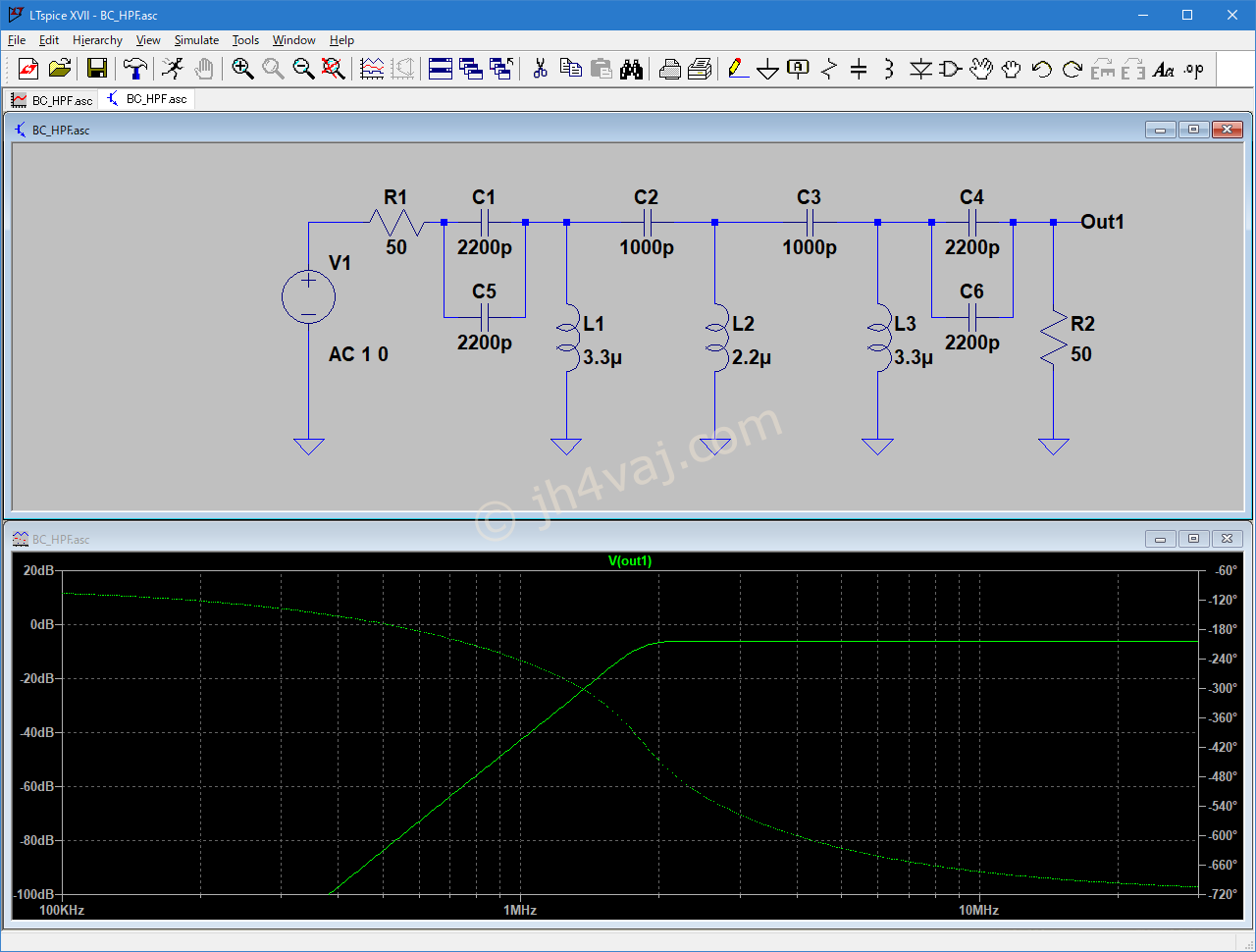
Task: Click the Zoom Out magnifier icon
Action: tap(303, 69)
